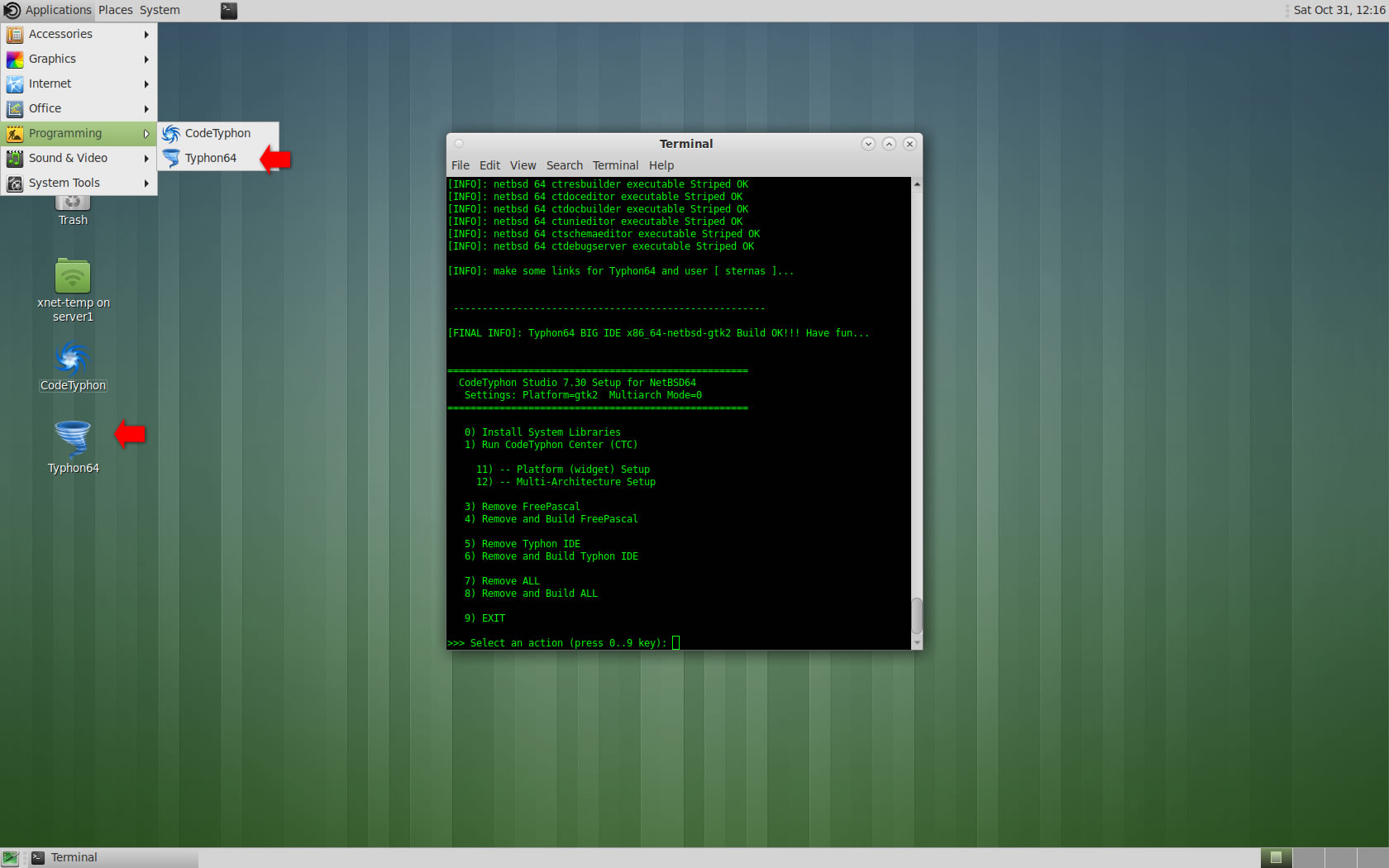
Task: Click '8) Remove and Build ALL' text
Action: click(531, 594)
